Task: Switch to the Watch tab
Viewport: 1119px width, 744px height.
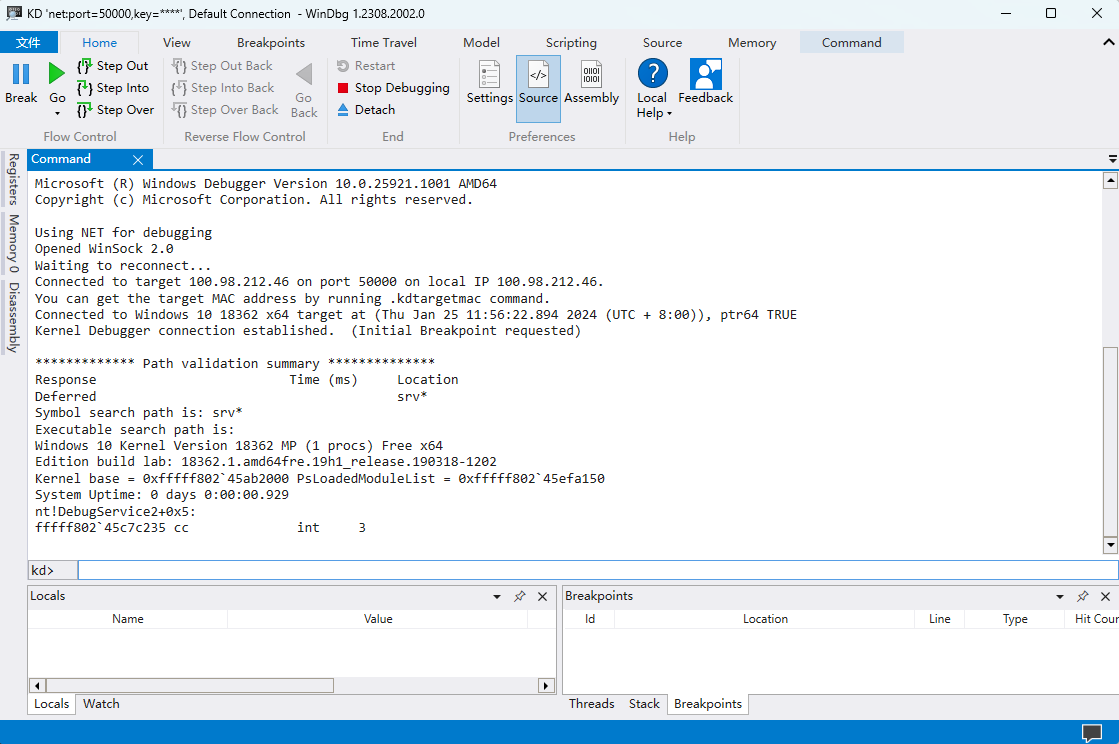Action: tap(101, 704)
